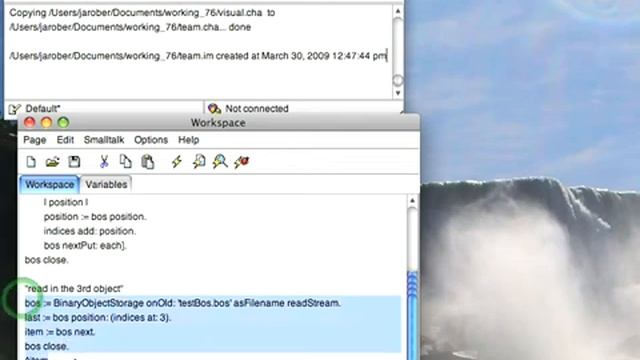Click the line 'indices add: position.'

tap(90, 231)
